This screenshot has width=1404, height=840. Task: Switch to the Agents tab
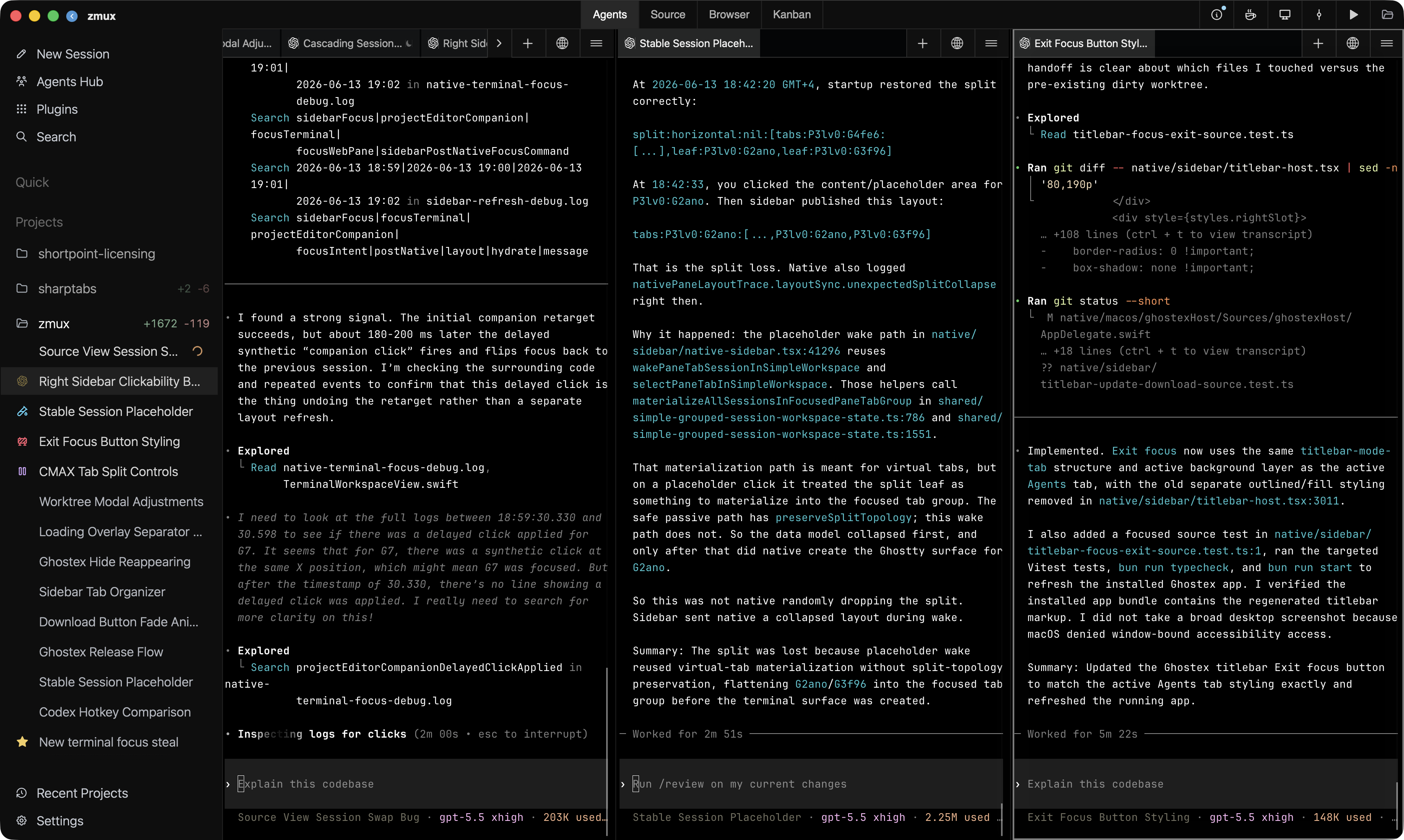pos(610,15)
